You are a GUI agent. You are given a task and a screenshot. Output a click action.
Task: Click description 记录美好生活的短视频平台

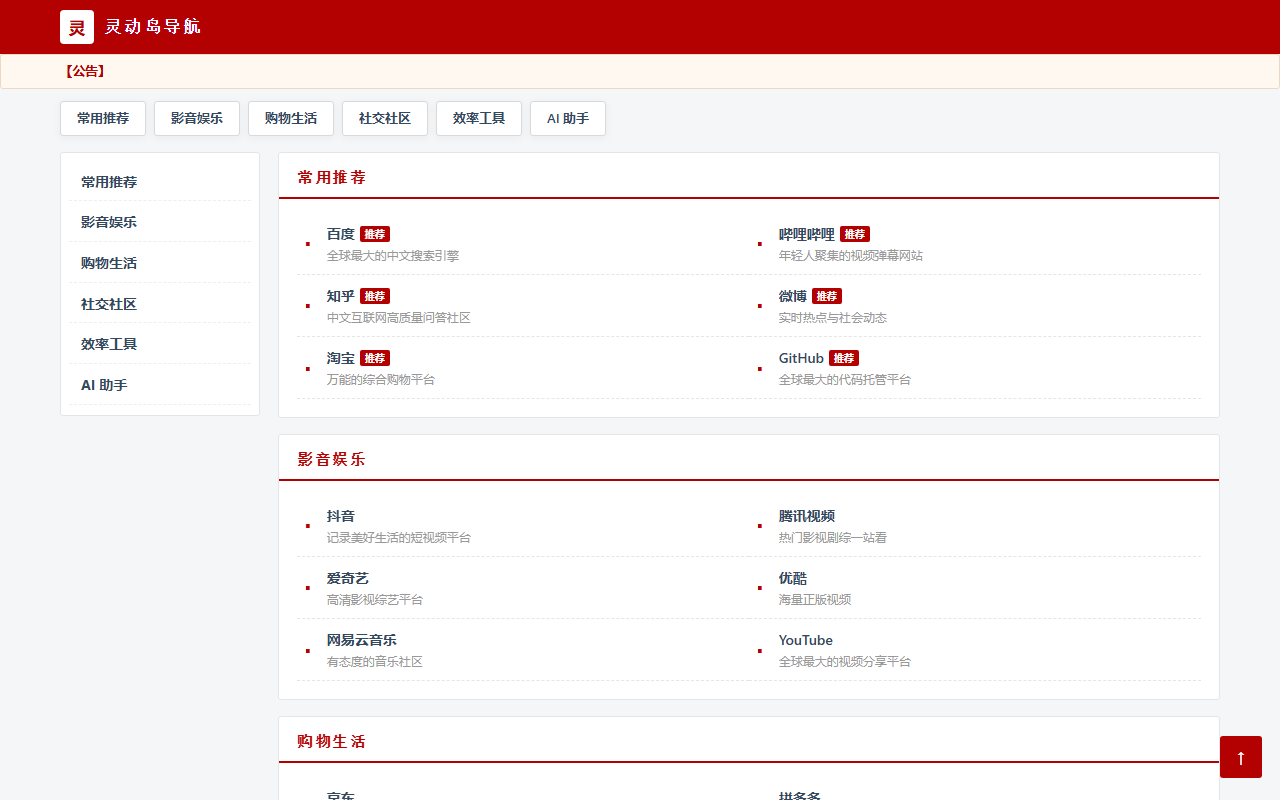click(x=399, y=538)
